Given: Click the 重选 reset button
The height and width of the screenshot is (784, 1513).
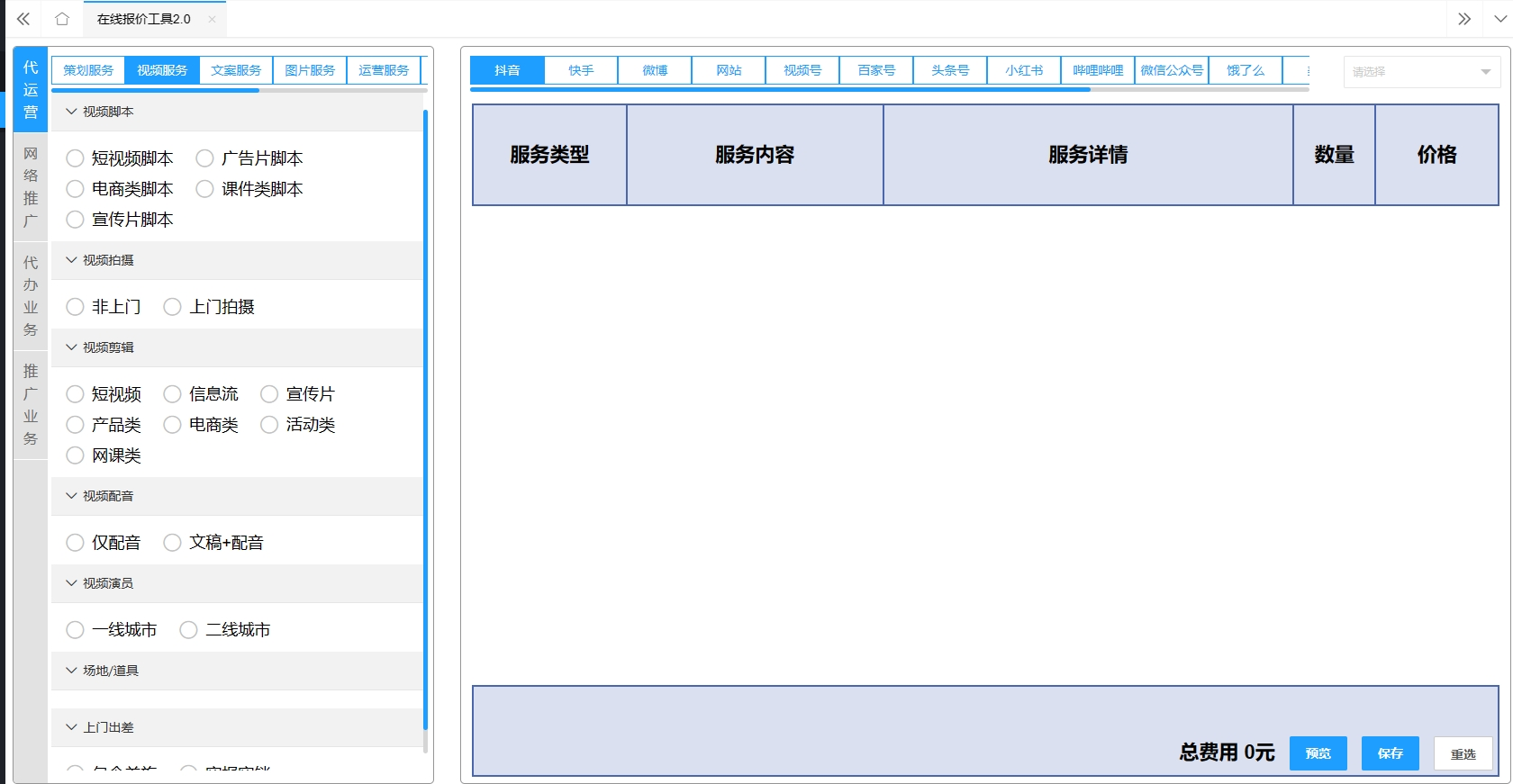Looking at the screenshot, I should [1463, 754].
